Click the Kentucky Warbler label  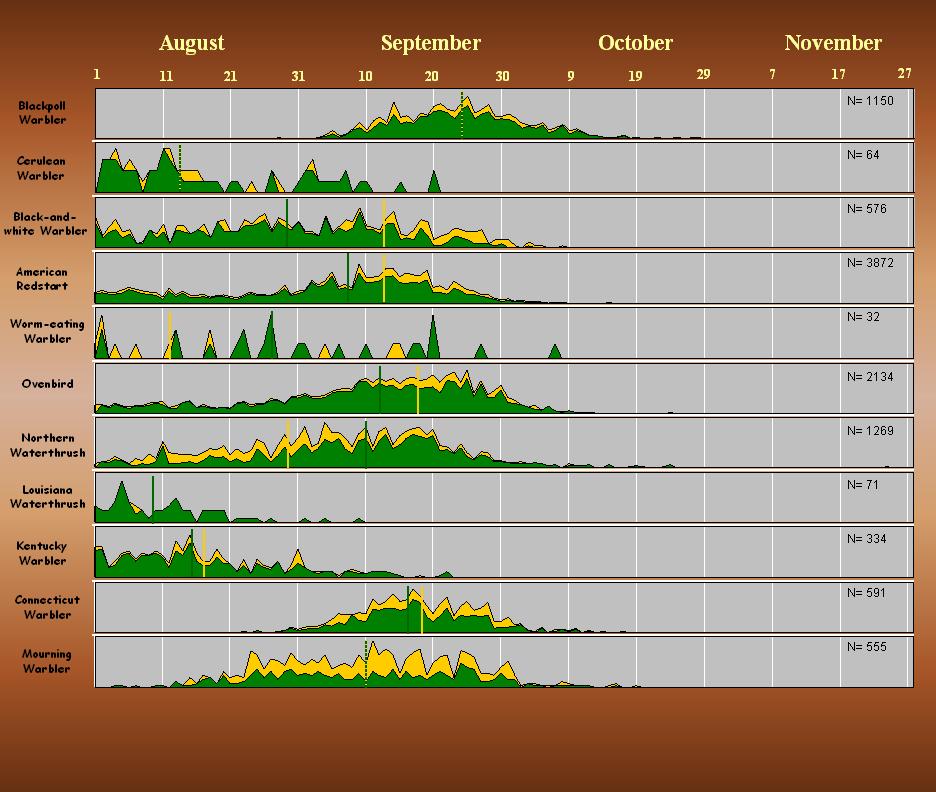click(42, 553)
